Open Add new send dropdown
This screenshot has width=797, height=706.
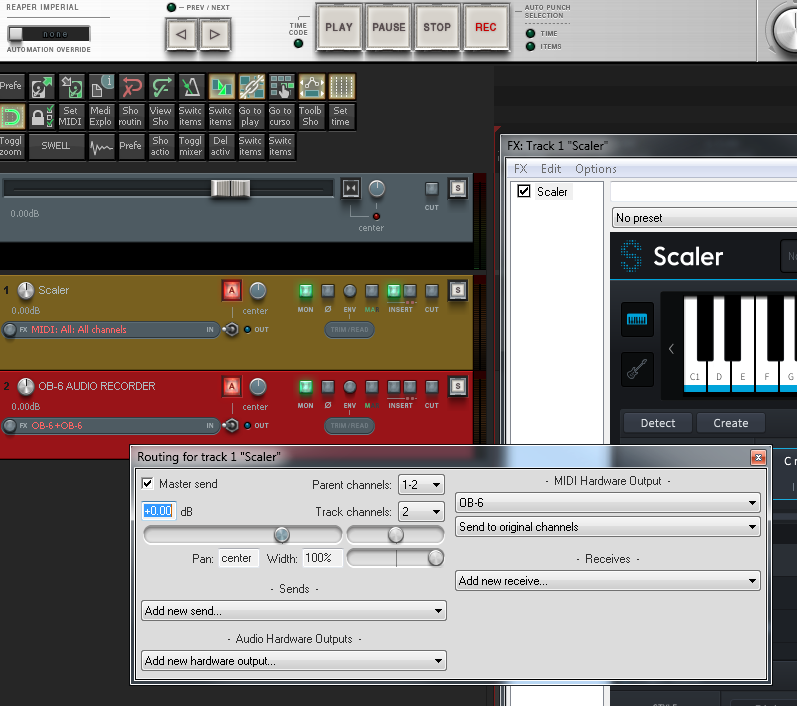click(294, 611)
